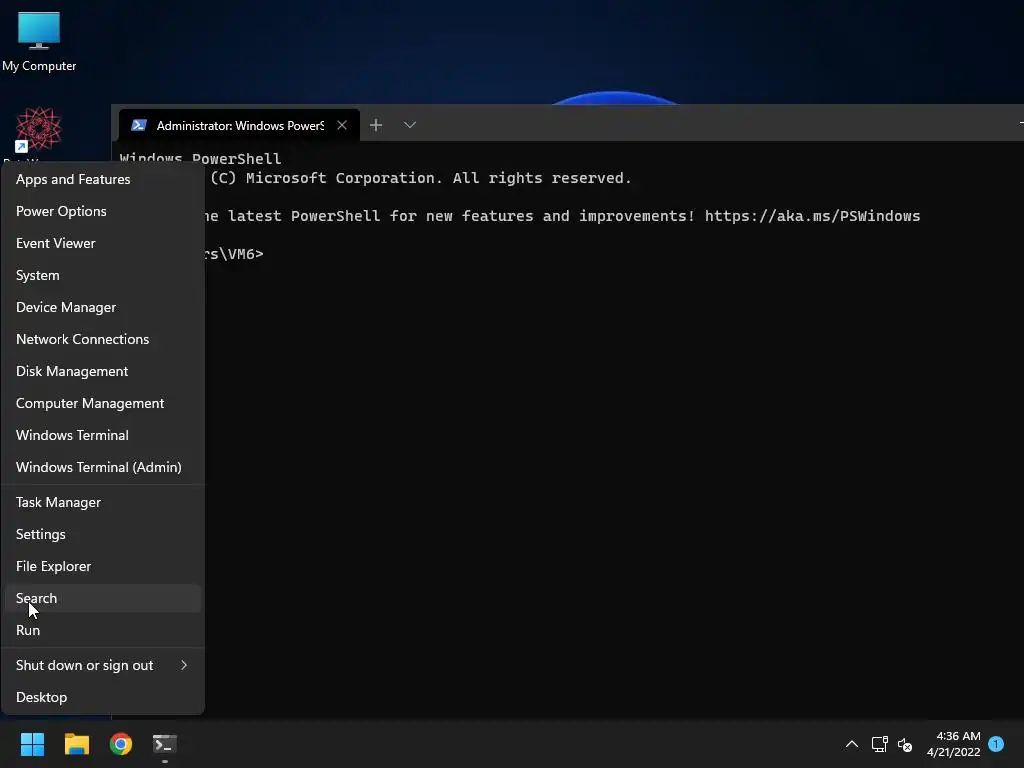Image resolution: width=1024 pixels, height=768 pixels.
Task: Click the Windows Terminal taskbar icon
Action: pyautogui.click(x=165, y=744)
